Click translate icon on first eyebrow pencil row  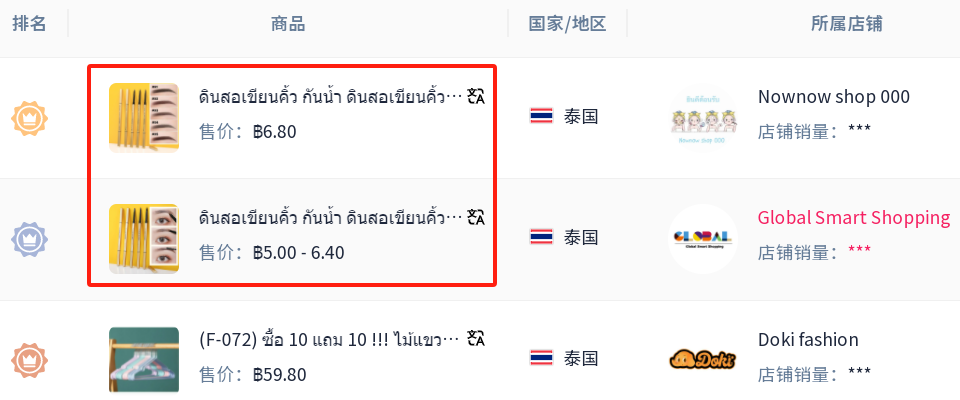click(476, 97)
